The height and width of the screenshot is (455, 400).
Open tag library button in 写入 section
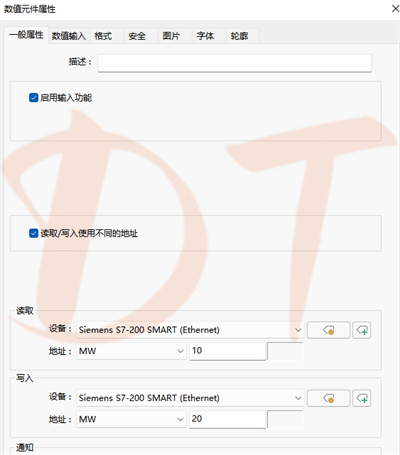[x=328, y=398]
